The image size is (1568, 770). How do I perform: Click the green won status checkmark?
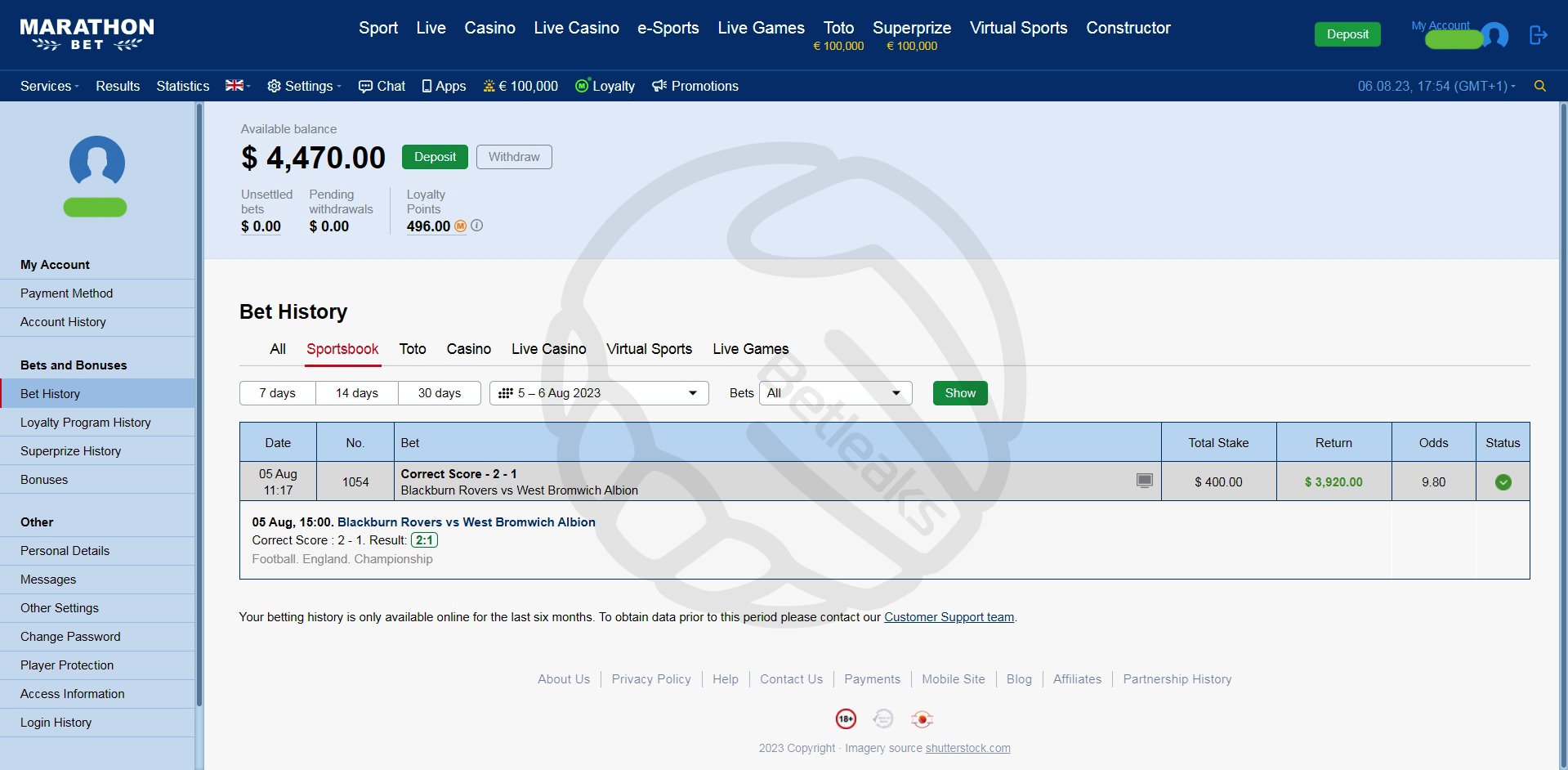coord(1503,482)
